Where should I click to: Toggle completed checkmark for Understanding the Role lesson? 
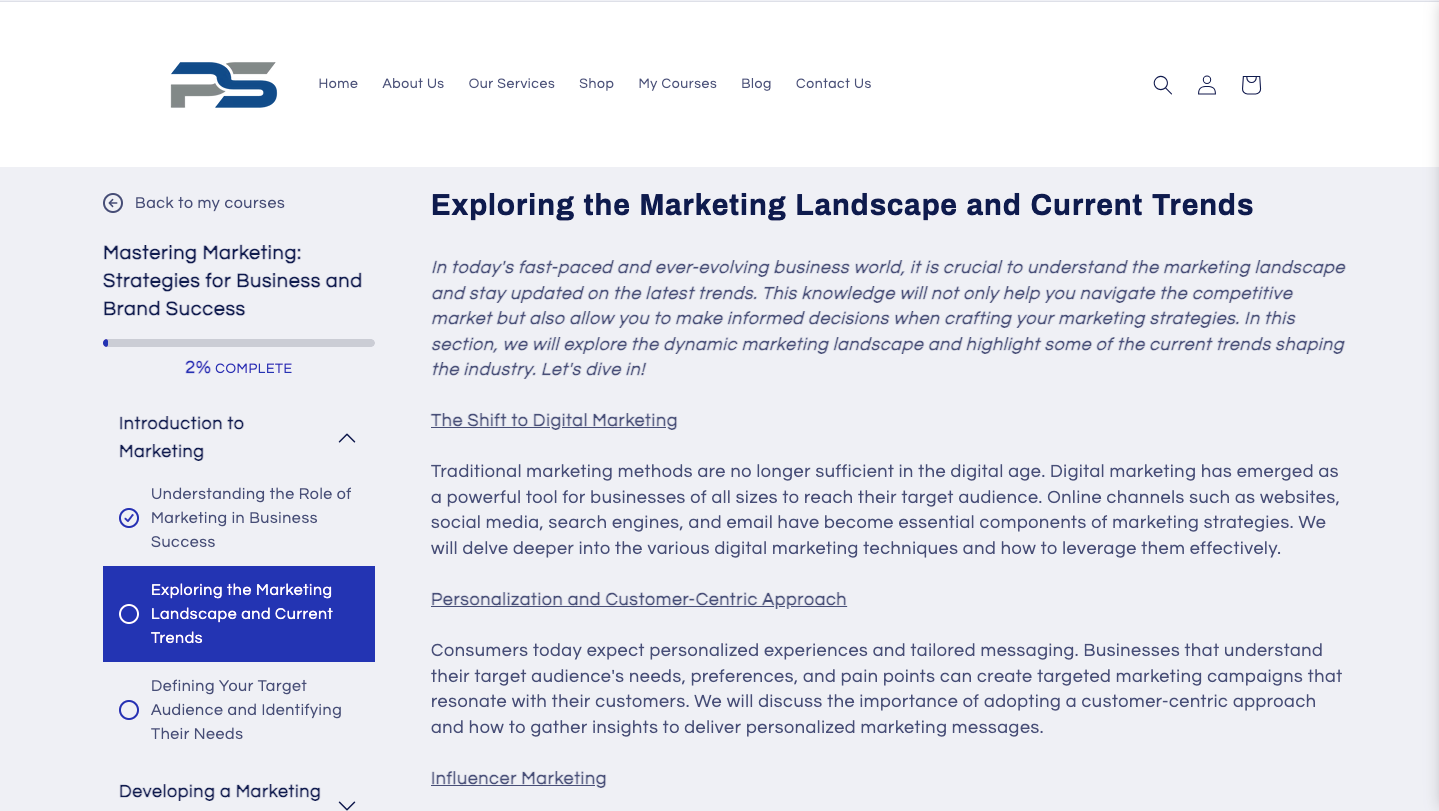tap(129, 518)
